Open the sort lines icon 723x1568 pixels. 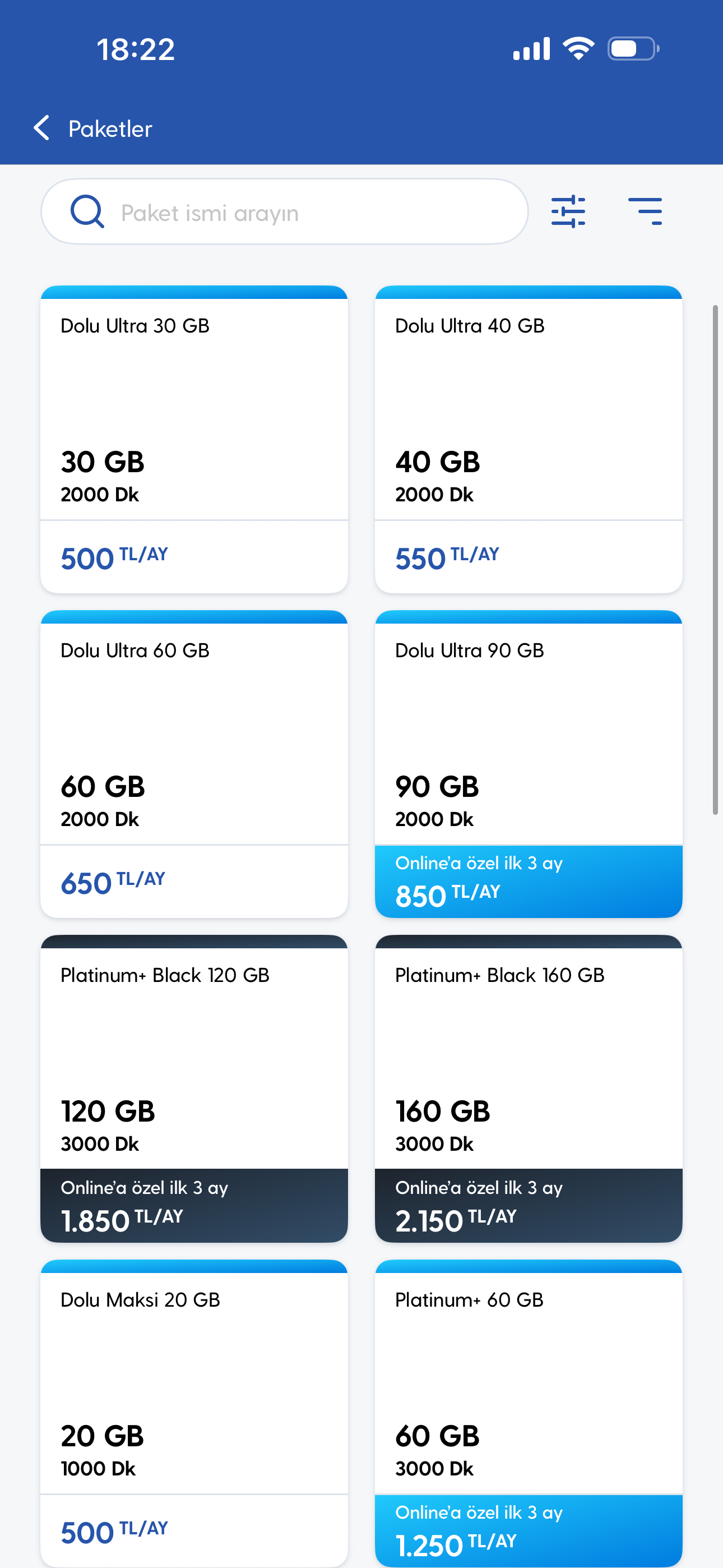[645, 212]
